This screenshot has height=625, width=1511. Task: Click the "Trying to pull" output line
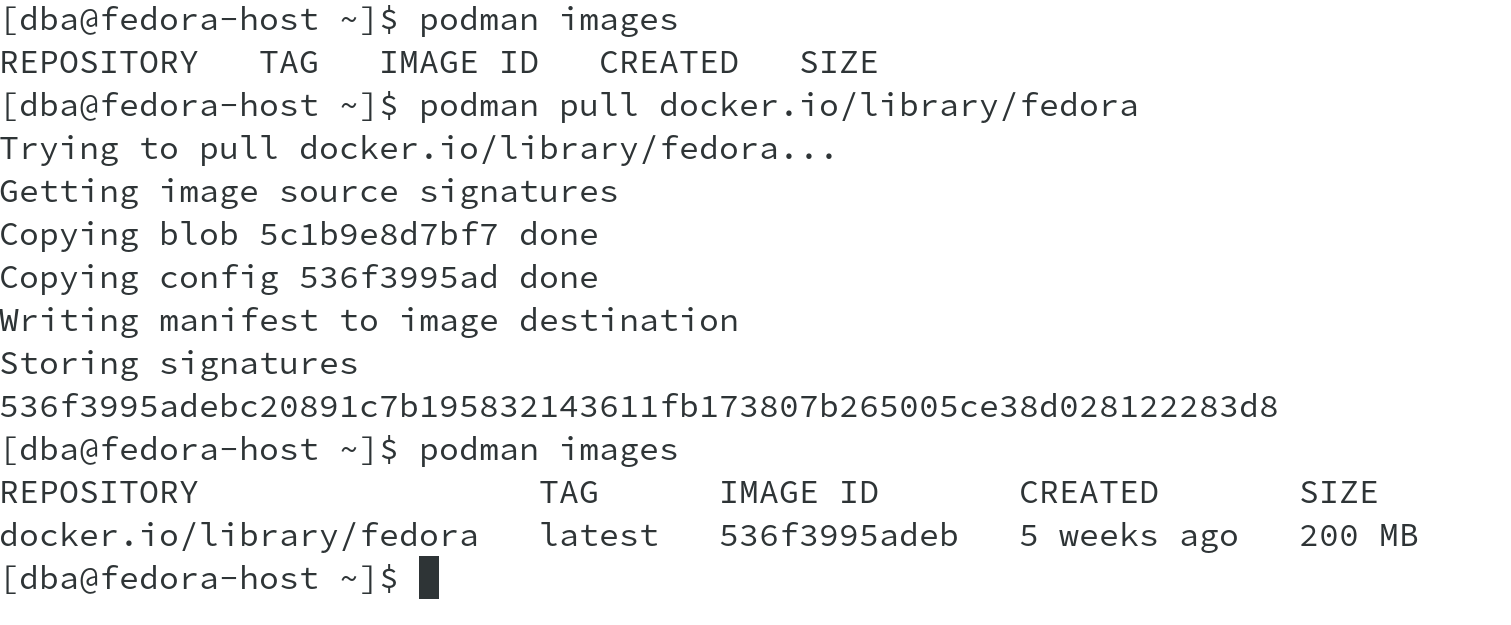click(418, 149)
